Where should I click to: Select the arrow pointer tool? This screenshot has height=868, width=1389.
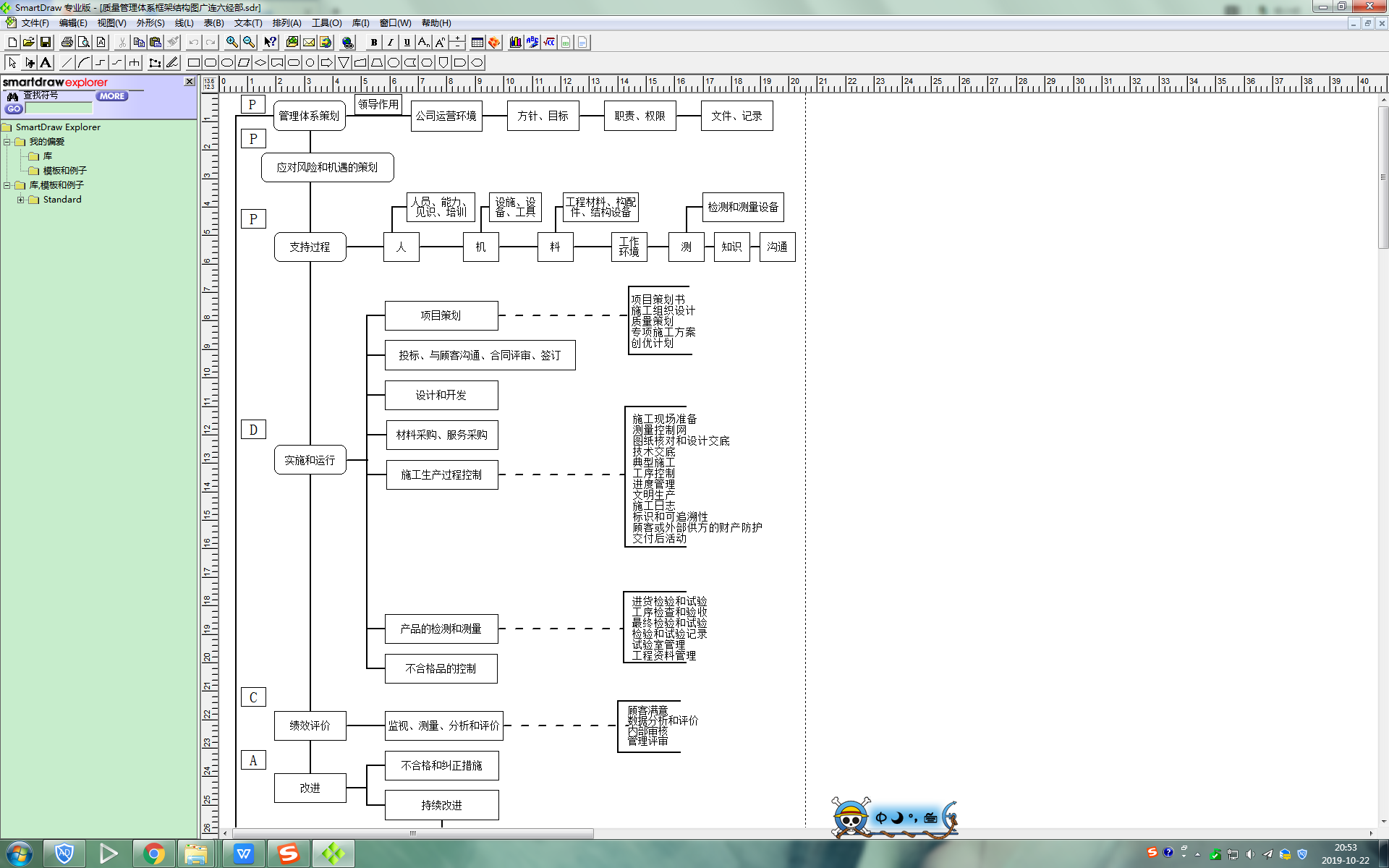pyautogui.click(x=12, y=63)
